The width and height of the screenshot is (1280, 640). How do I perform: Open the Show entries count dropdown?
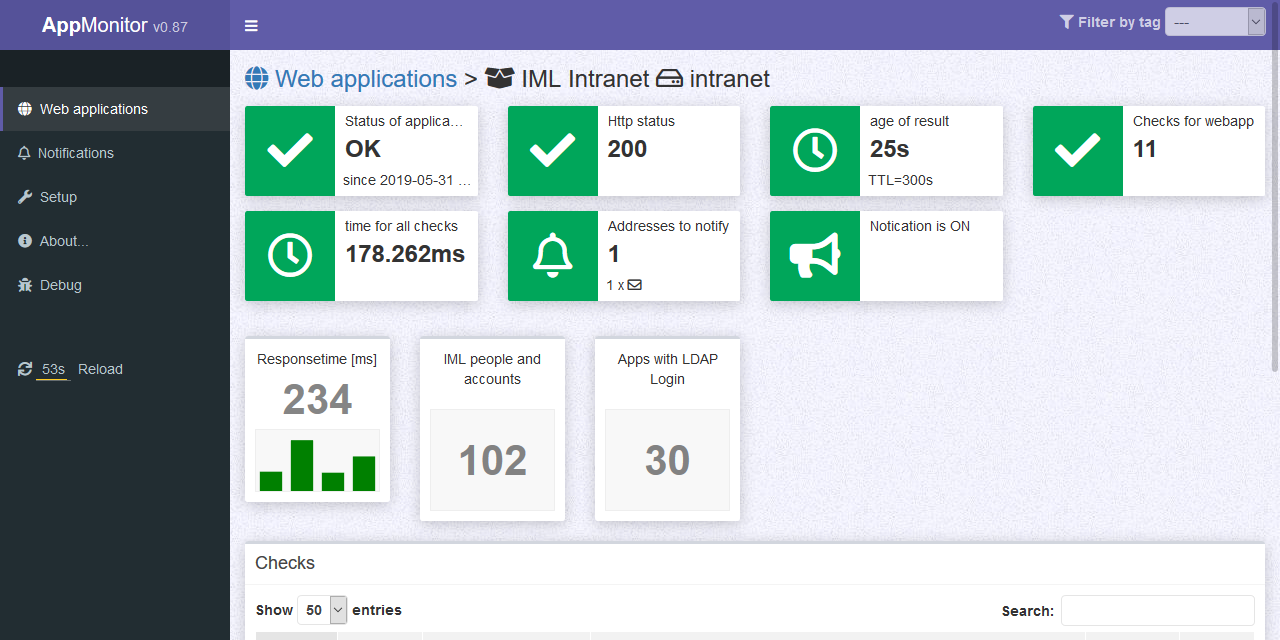coord(322,610)
